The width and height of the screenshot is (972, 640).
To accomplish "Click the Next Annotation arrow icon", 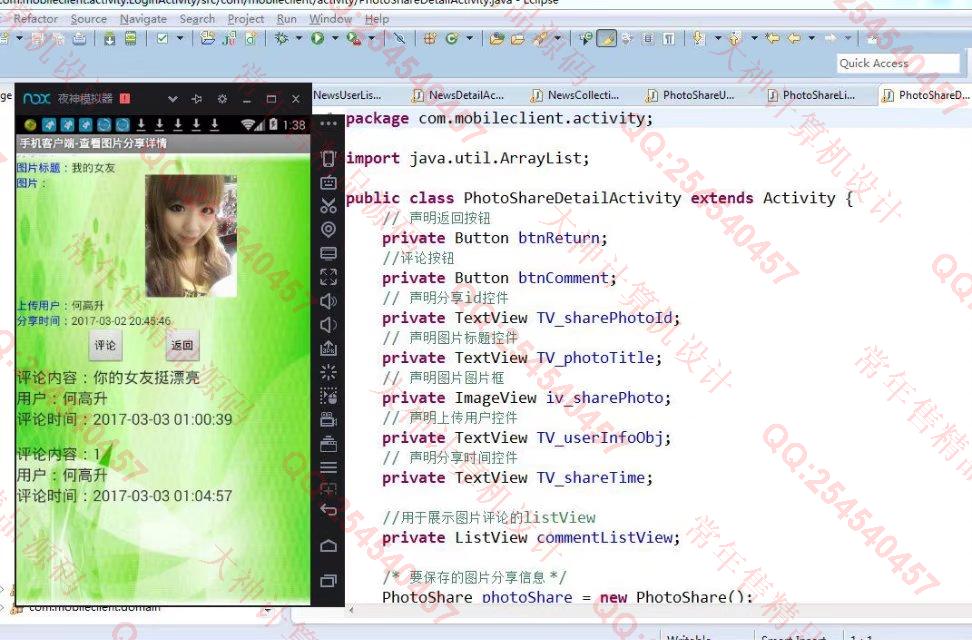I will point(699,39).
